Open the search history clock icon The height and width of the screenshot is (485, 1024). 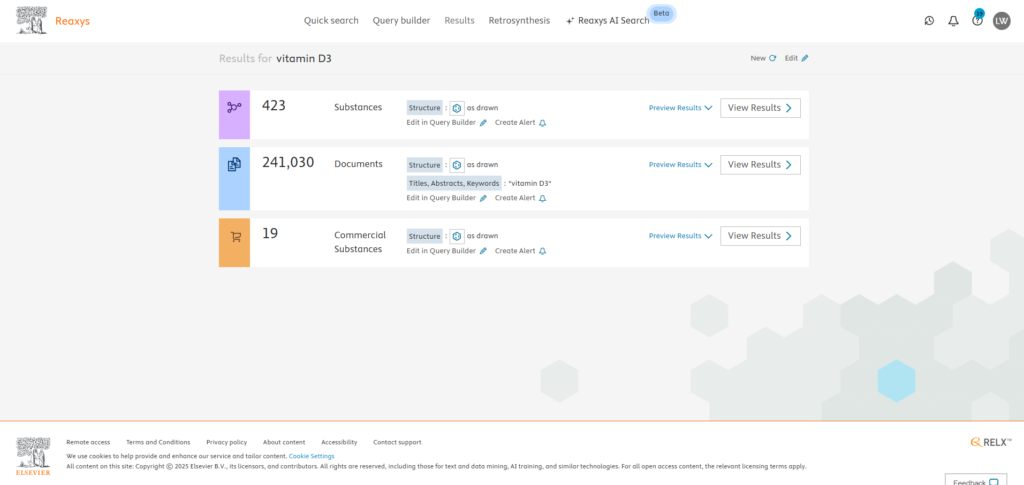click(x=929, y=21)
